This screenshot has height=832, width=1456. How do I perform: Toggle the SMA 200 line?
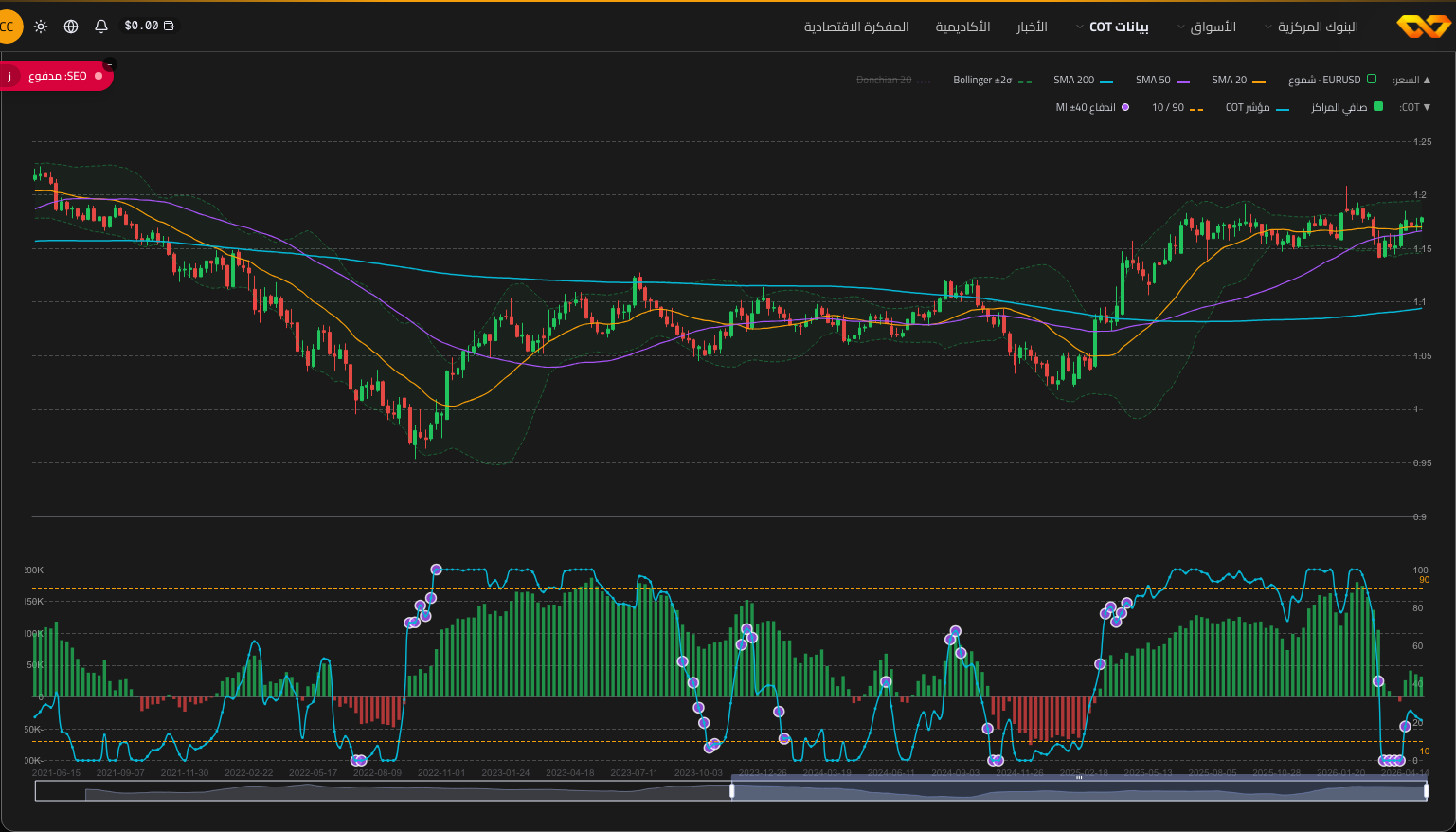click(x=1083, y=80)
